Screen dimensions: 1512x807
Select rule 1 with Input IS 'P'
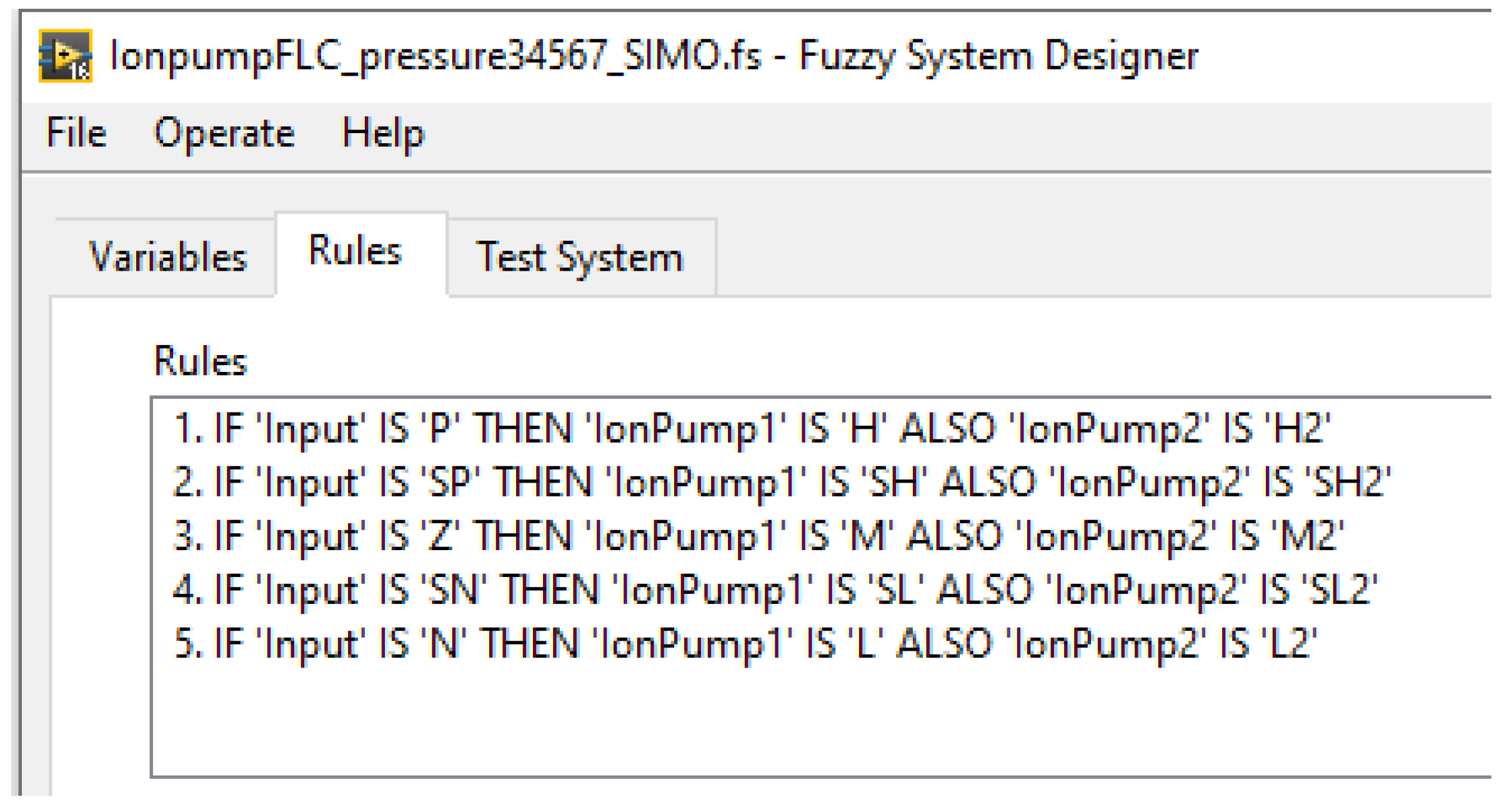click(x=750, y=429)
